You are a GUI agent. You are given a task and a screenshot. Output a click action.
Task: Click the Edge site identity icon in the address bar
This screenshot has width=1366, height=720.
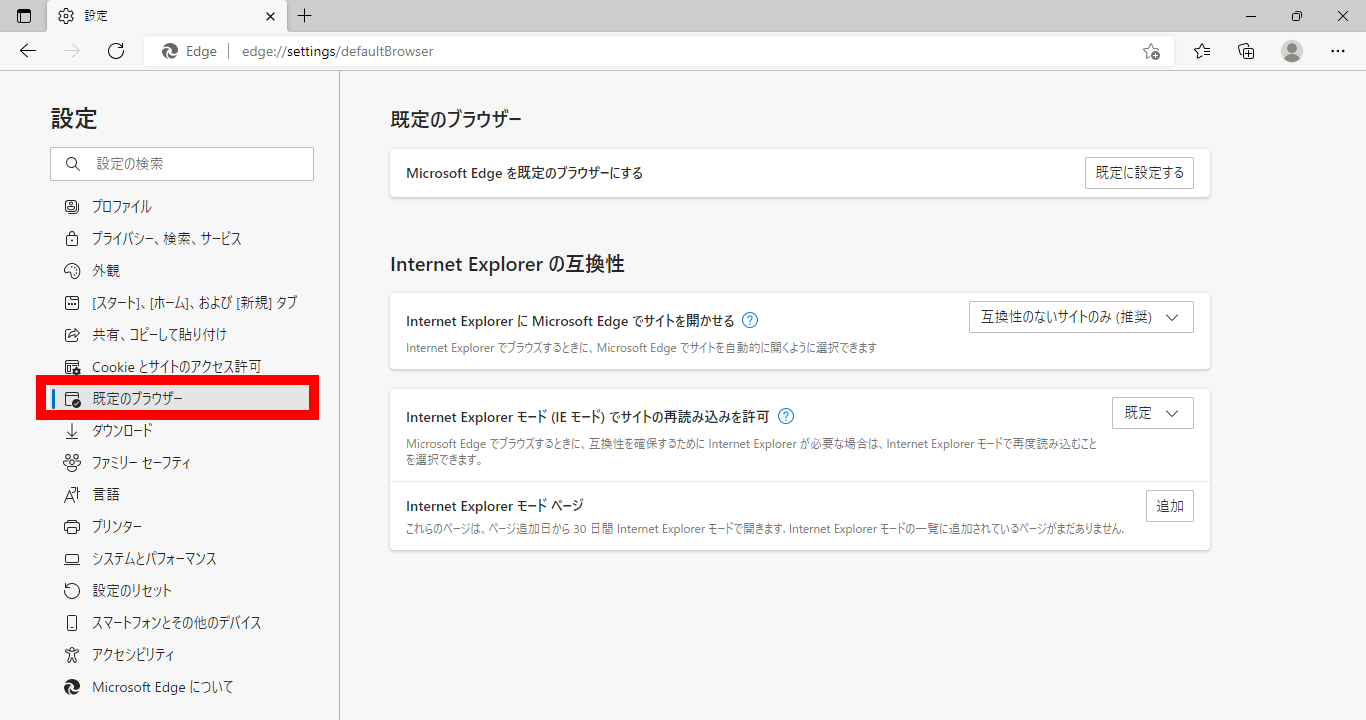(170, 51)
